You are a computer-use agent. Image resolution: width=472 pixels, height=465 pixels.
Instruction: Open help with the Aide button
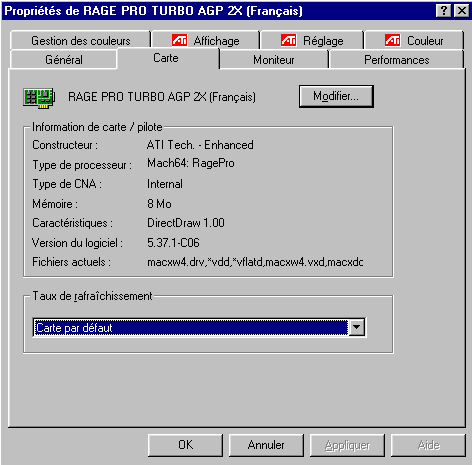[428, 445]
